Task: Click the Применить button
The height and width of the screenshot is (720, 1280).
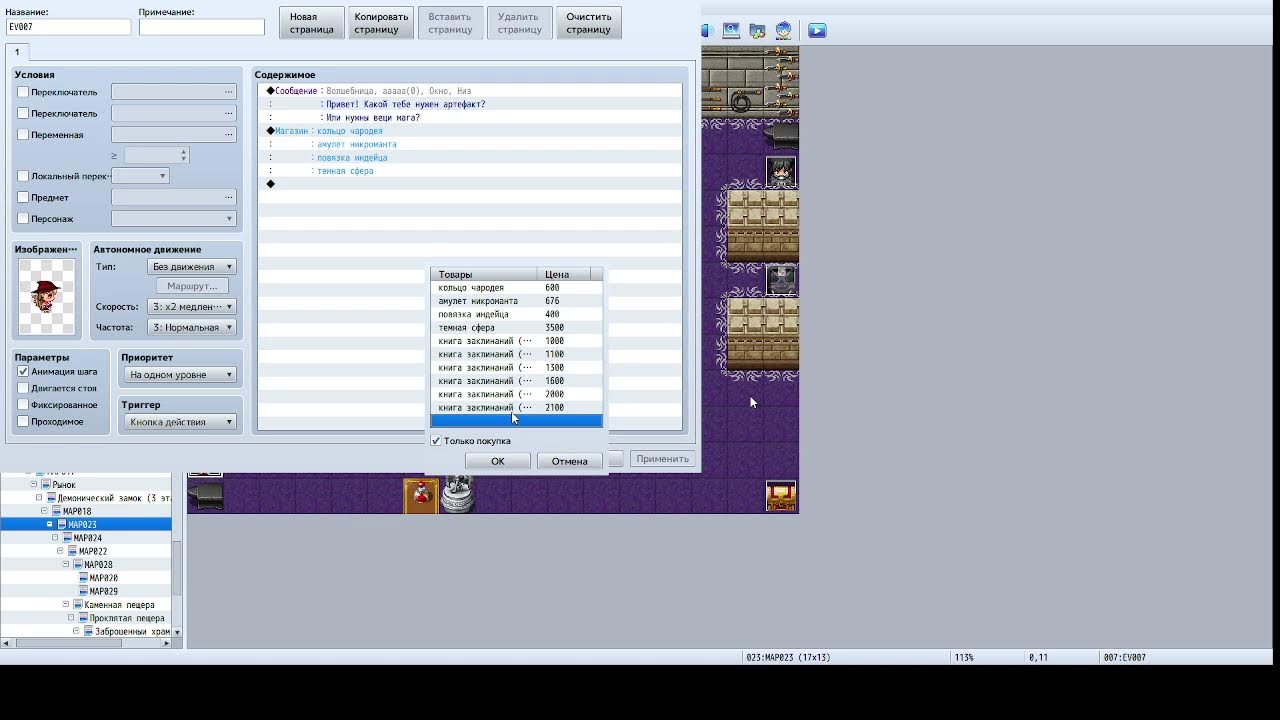Action: point(662,459)
